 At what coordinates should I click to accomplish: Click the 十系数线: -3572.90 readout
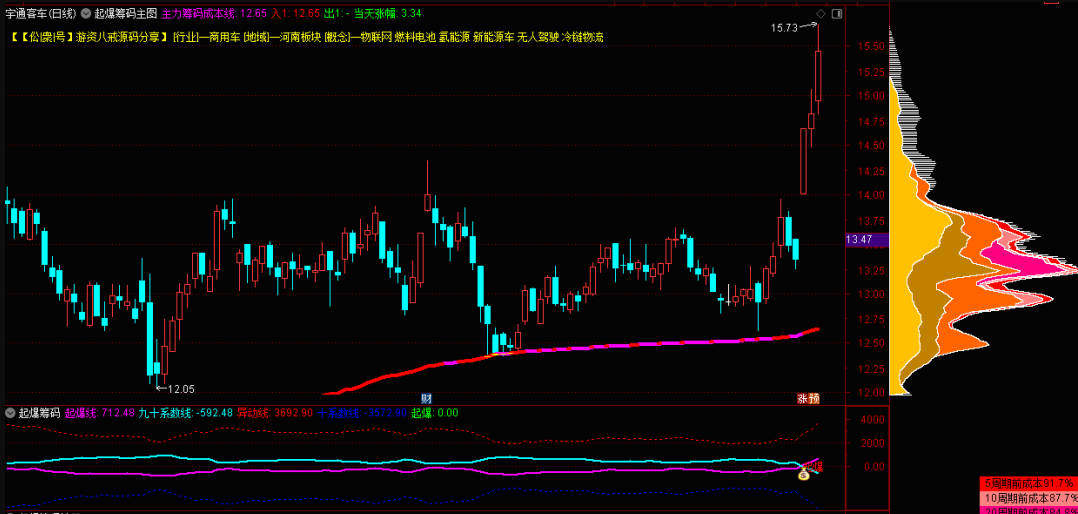[x=362, y=413]
